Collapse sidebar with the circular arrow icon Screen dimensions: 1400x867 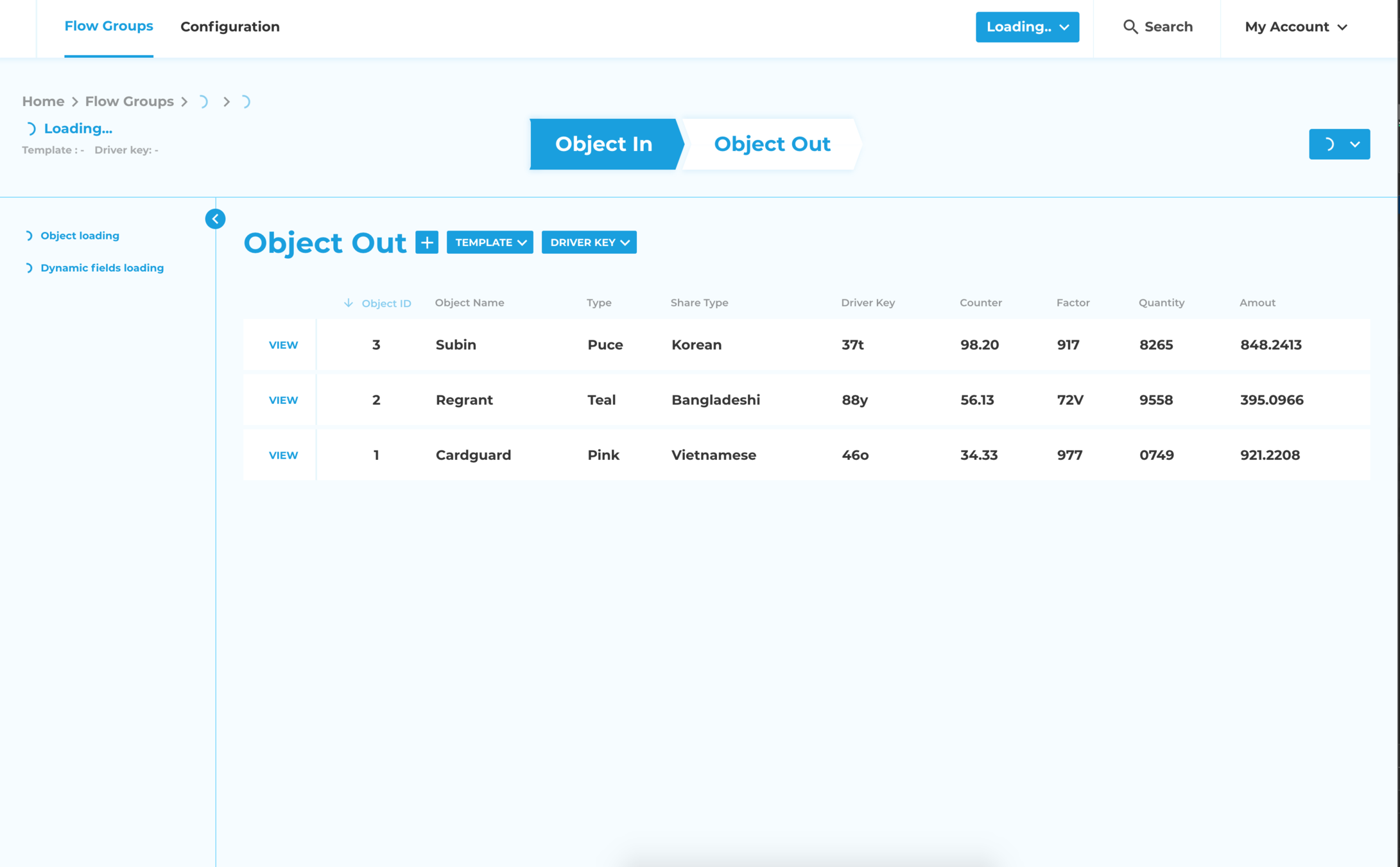click(215, 219)
